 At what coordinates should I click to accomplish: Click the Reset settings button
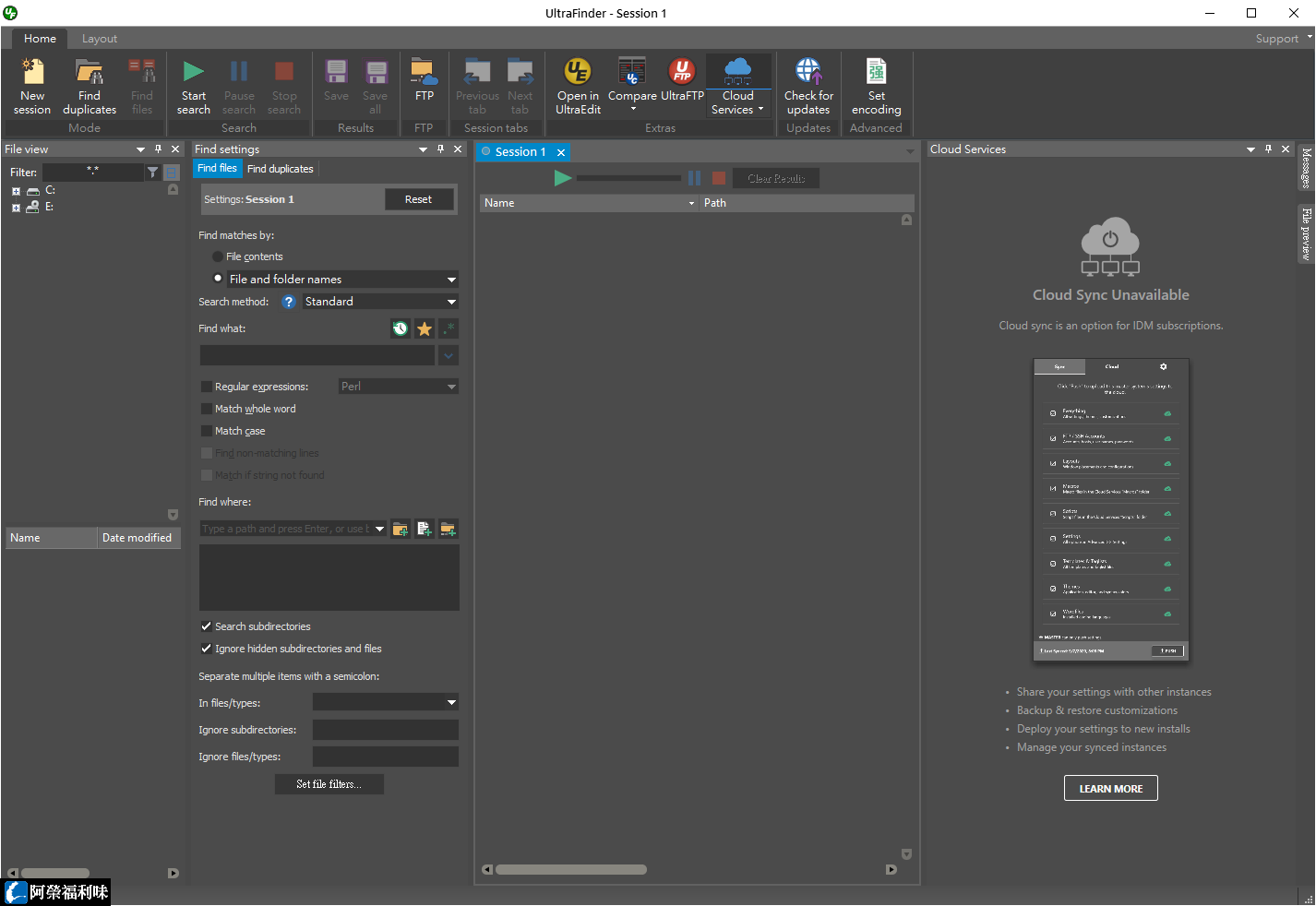(x=418, y=199)
